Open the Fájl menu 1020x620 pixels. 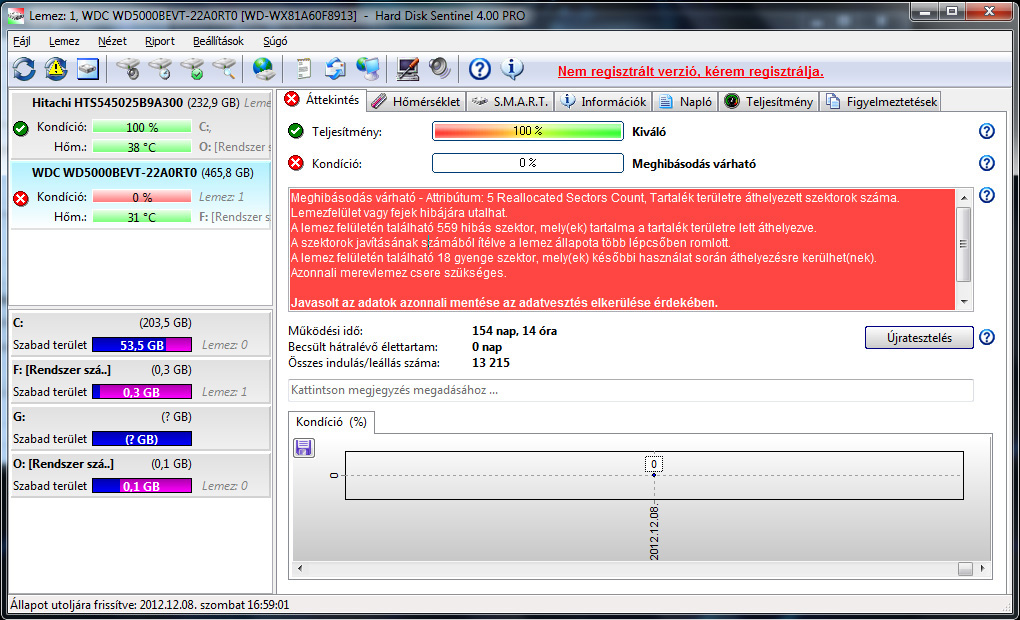[22, 41]
